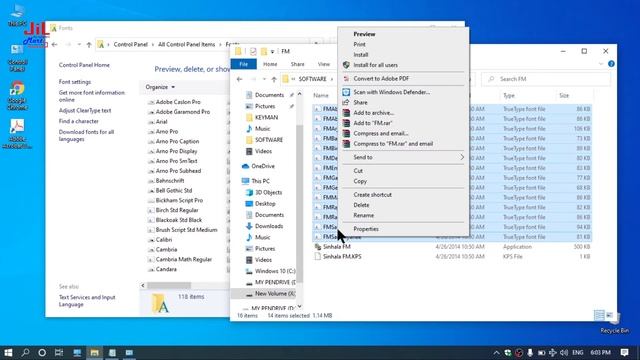Open Properties from the context menu
Screen dimensions: 640x360
coord(366,229)
